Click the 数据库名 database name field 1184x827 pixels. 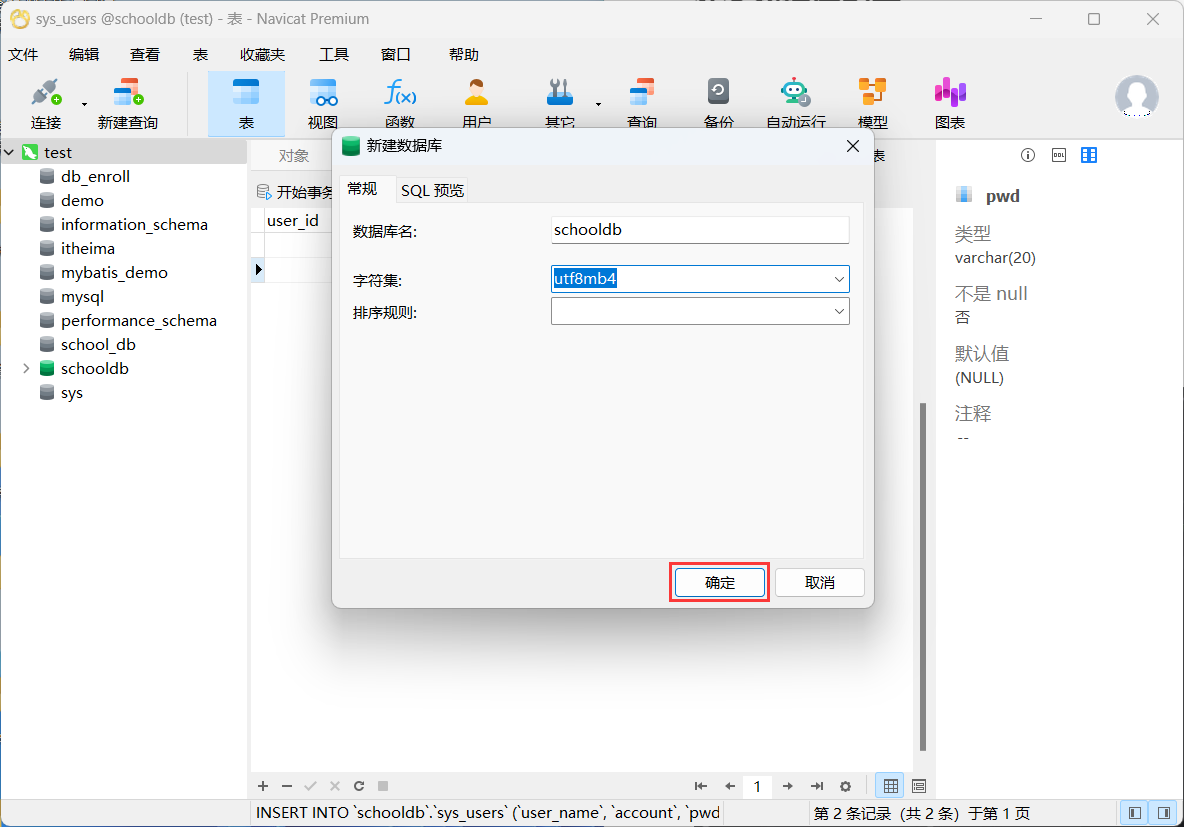click(699, 230)
